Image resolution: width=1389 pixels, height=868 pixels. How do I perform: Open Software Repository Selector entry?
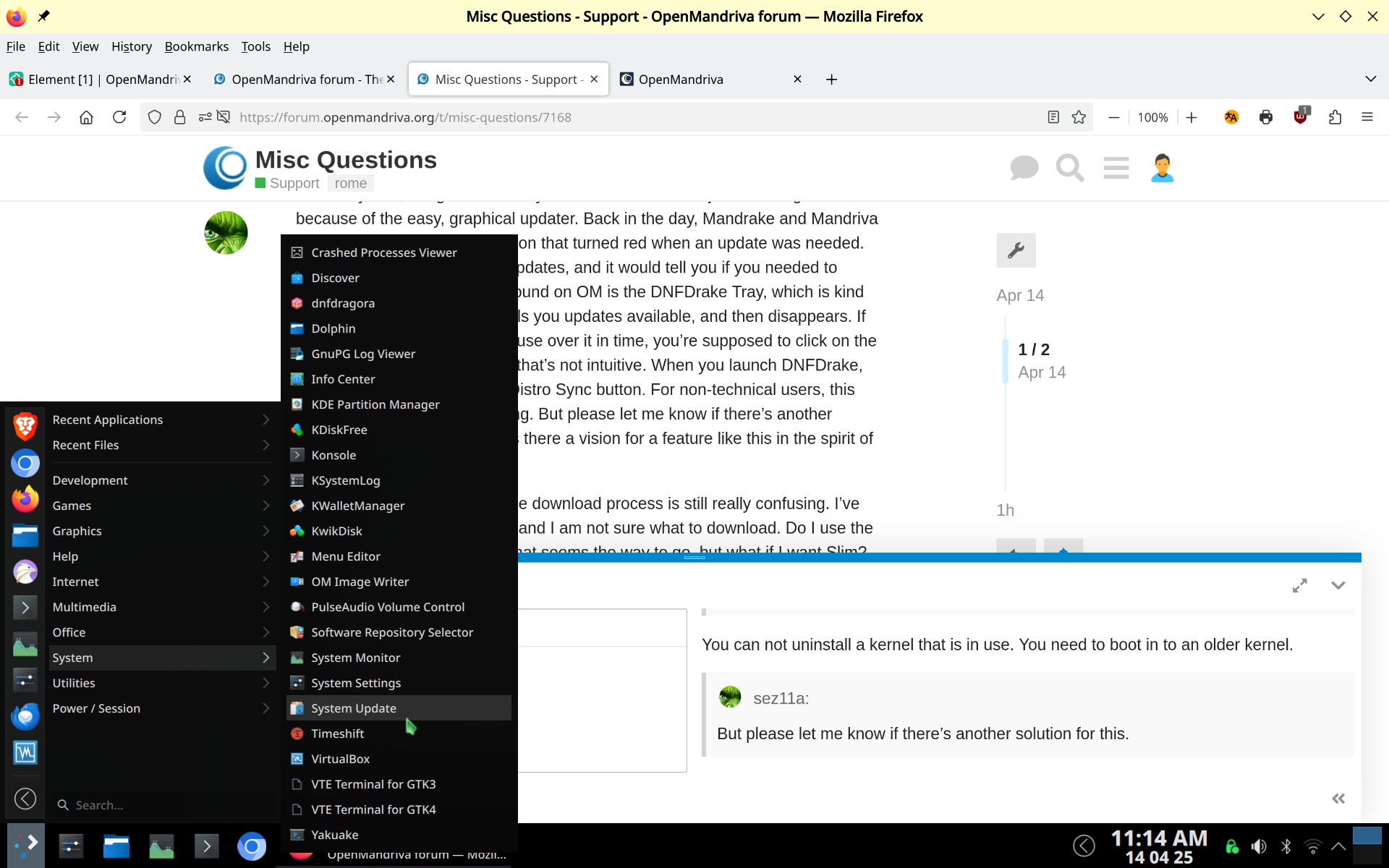tap(399, 632)
